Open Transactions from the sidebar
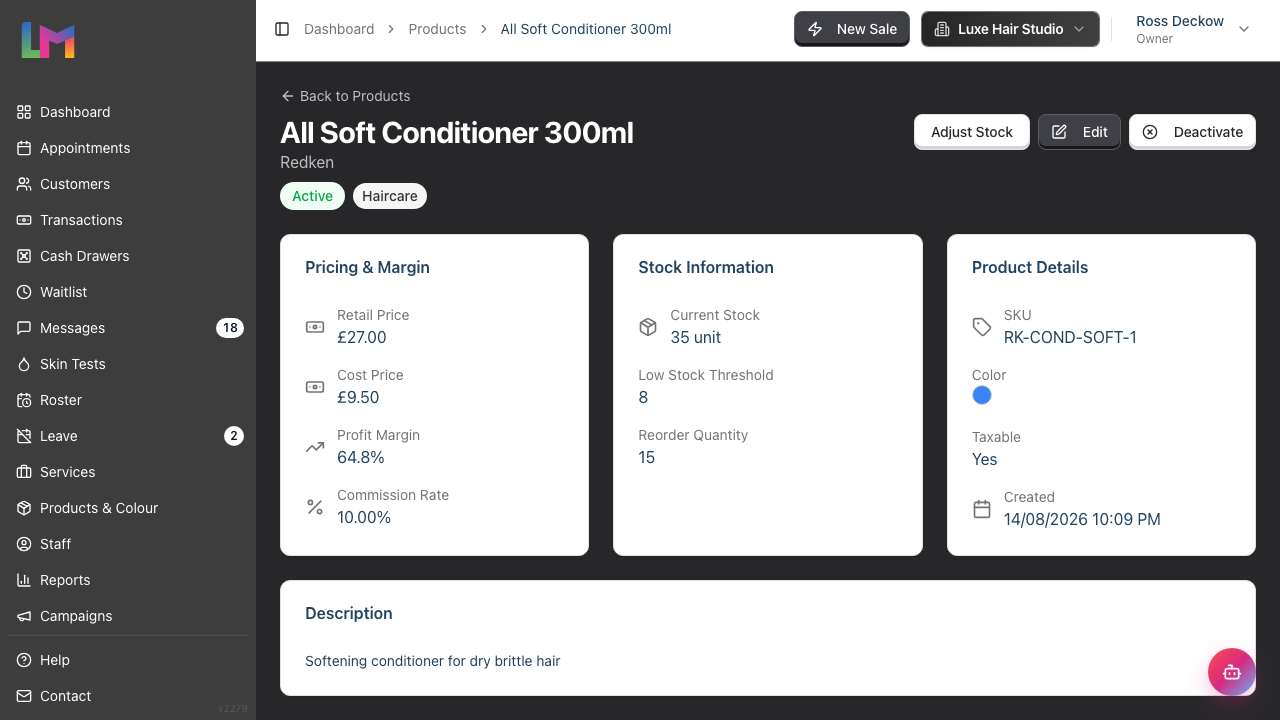1280x720 pixels. (128, 220)
